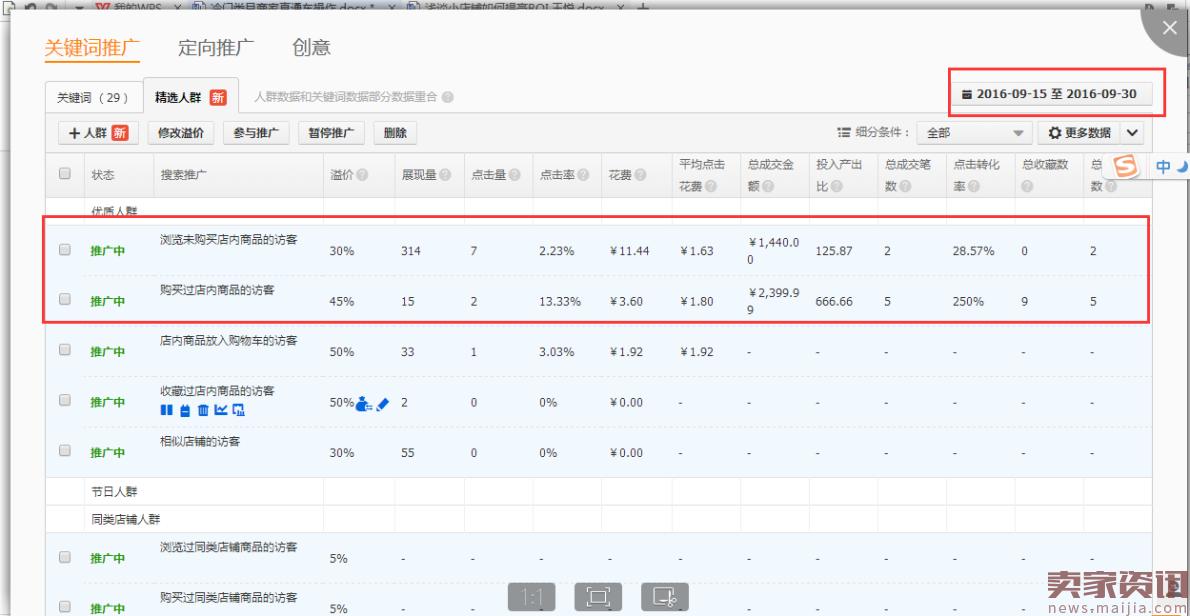Check the box for 店内商品放入购物车的访客 row
Image resolution: width=1190 pixels, height=616 pixels.
click(x=65, y=351)
